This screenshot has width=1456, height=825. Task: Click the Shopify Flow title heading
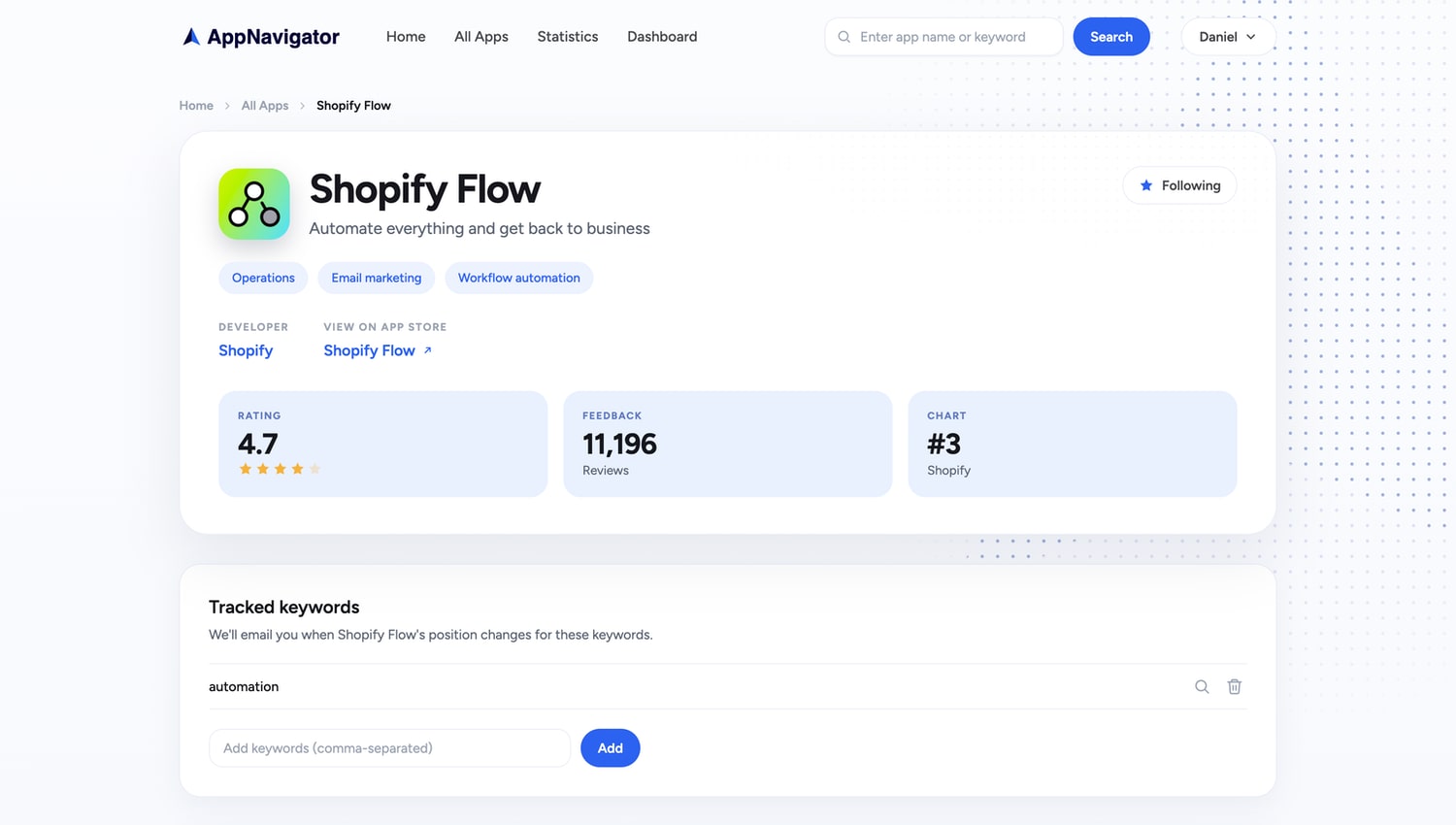click(x=425, y=189)
